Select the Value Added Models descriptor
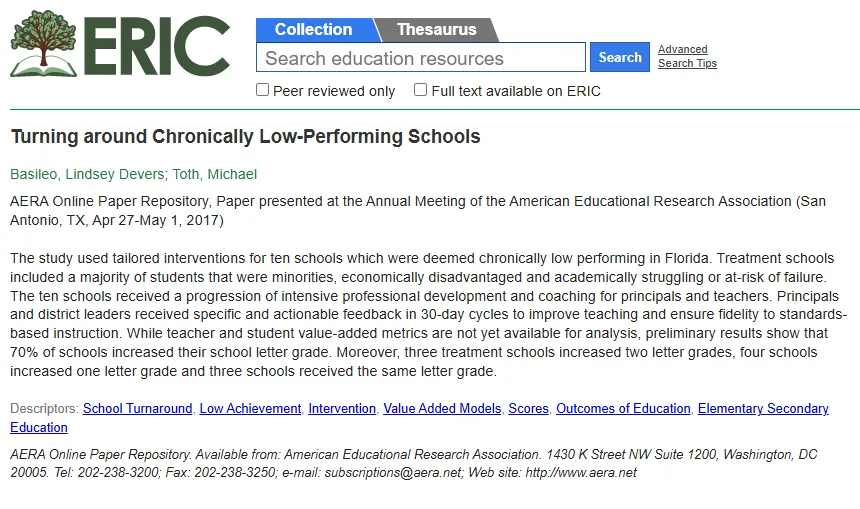 (442, 409)
